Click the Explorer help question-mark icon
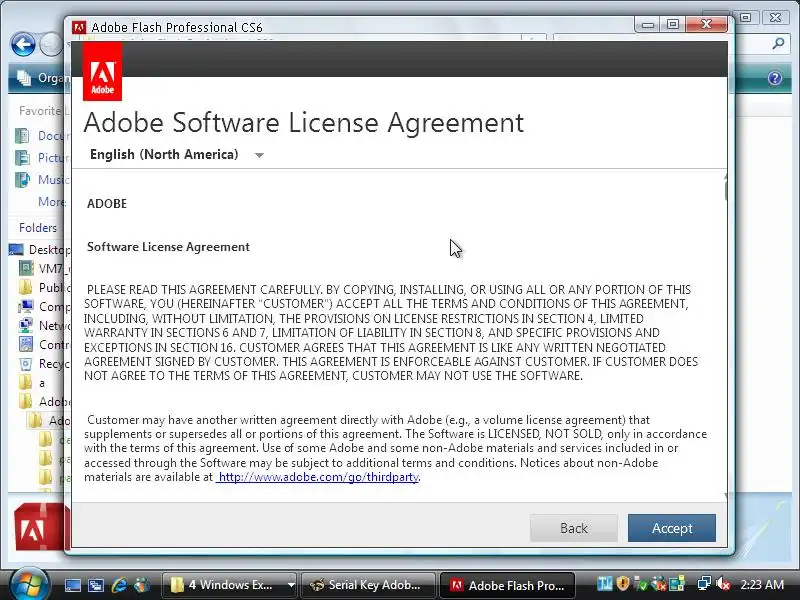Viewport: 800px width, 600px height. point(774,78)
